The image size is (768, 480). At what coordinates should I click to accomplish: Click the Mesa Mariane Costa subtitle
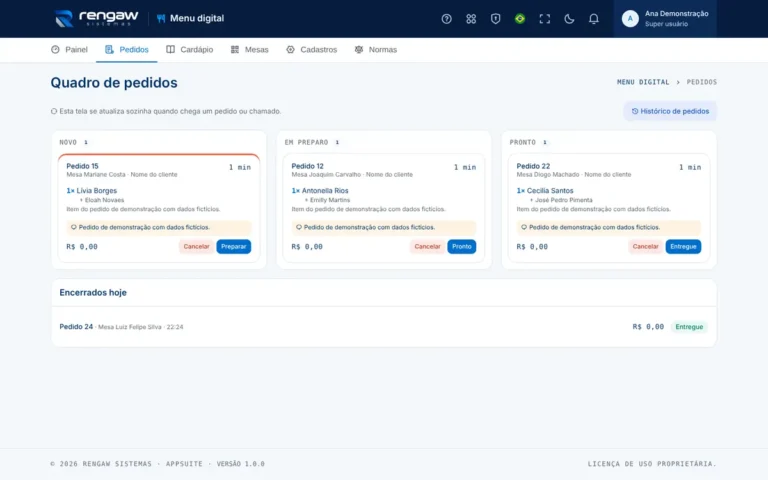pyautogui.click(x=122, y=174)
